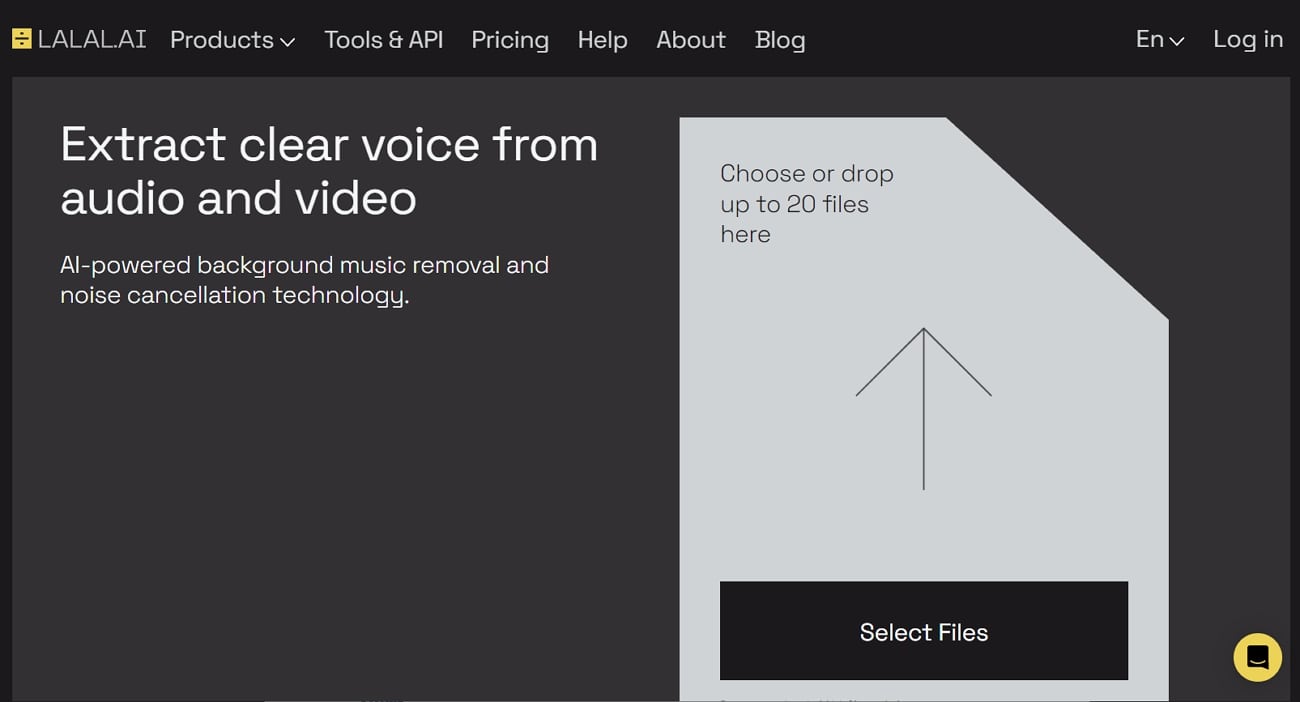Select Pricing in the navigation bar
This screenshot has height=702, width=1300.
[x=510, y=40]
